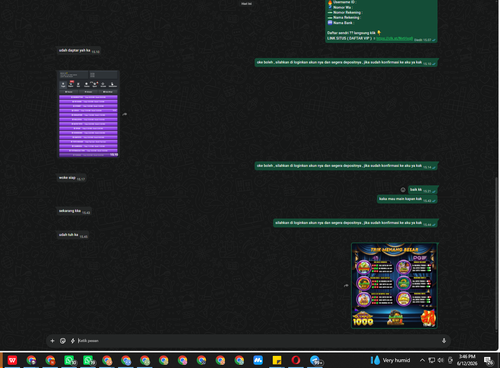Open second WhatsApp icon in taskbar

tap(88, 360)
